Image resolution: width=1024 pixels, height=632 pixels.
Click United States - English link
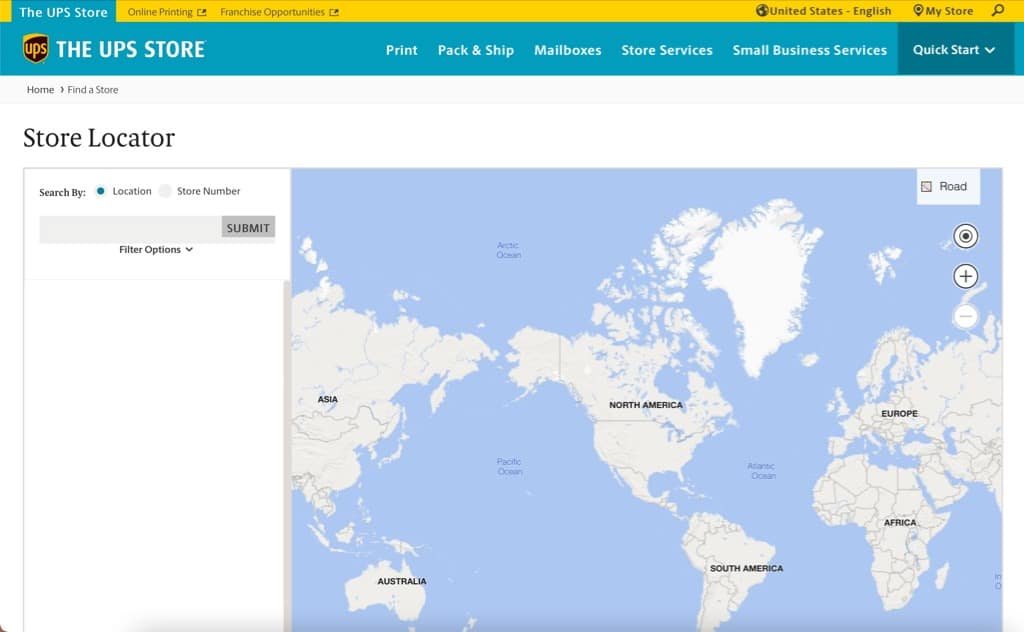click(830, 11)
